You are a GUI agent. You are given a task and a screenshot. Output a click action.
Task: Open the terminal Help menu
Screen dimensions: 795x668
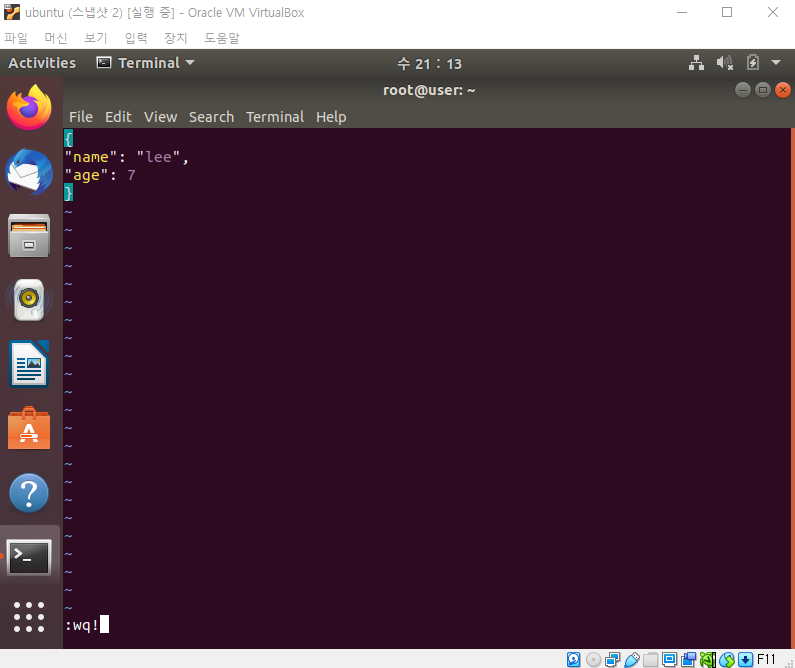click(x=331, y=117)
